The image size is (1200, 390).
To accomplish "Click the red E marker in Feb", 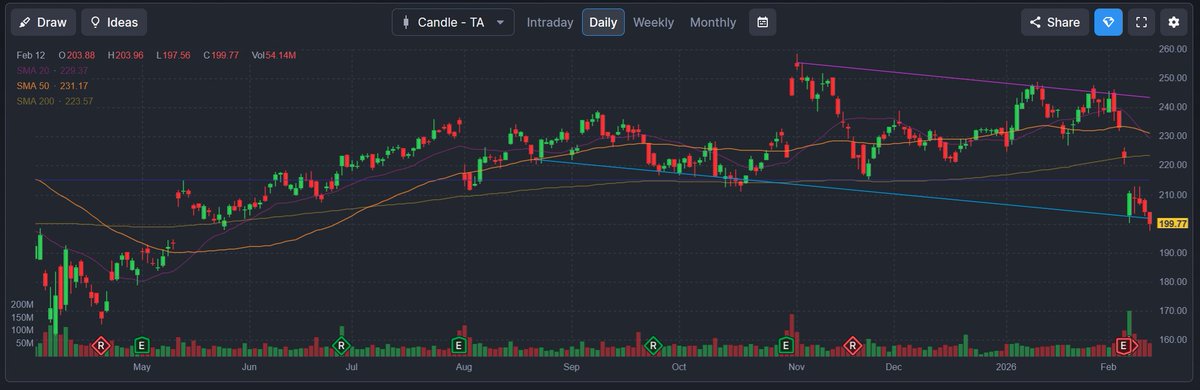I will click(1124, 345).
